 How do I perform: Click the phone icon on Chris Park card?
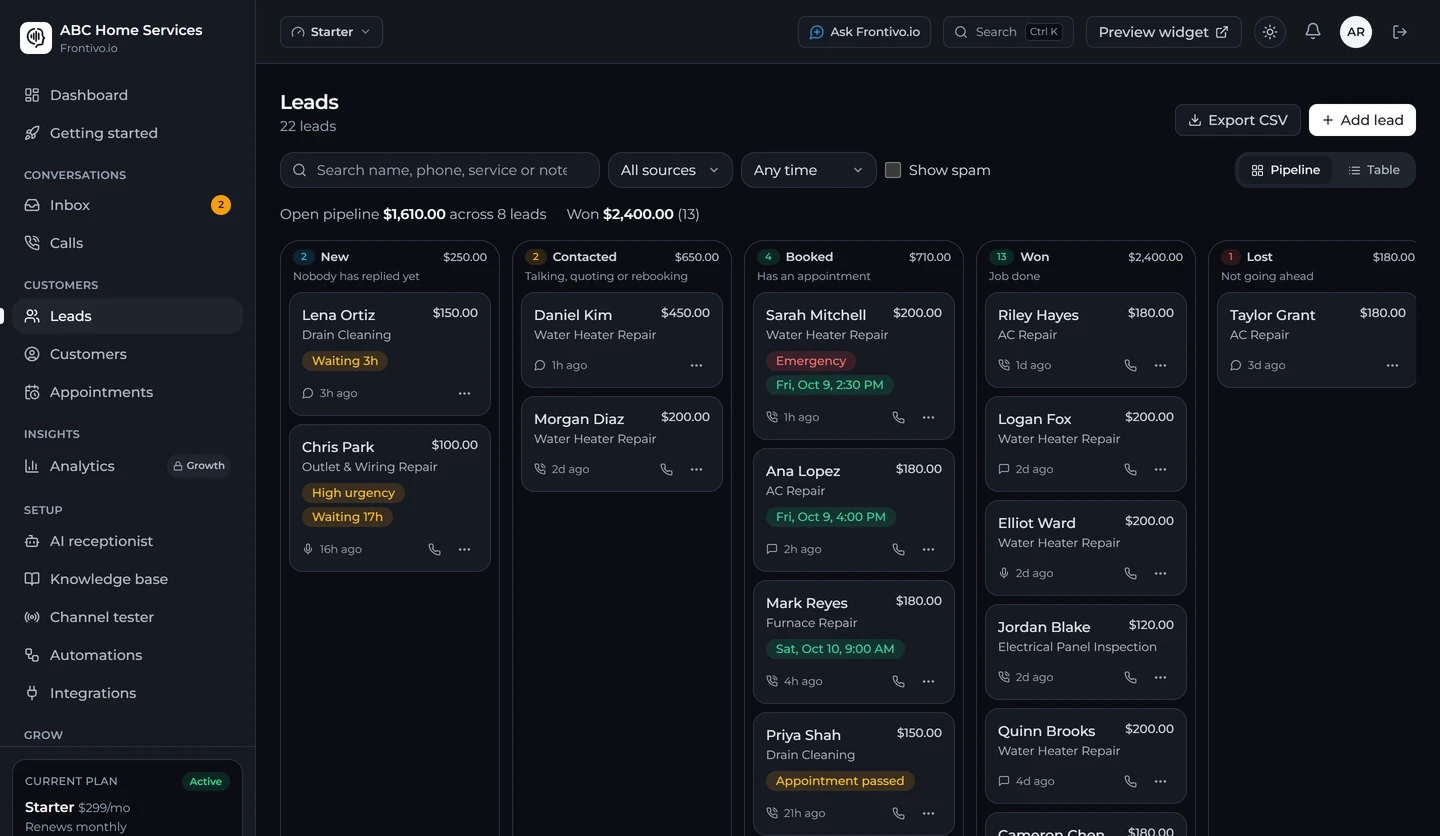[x=434, y=549]
